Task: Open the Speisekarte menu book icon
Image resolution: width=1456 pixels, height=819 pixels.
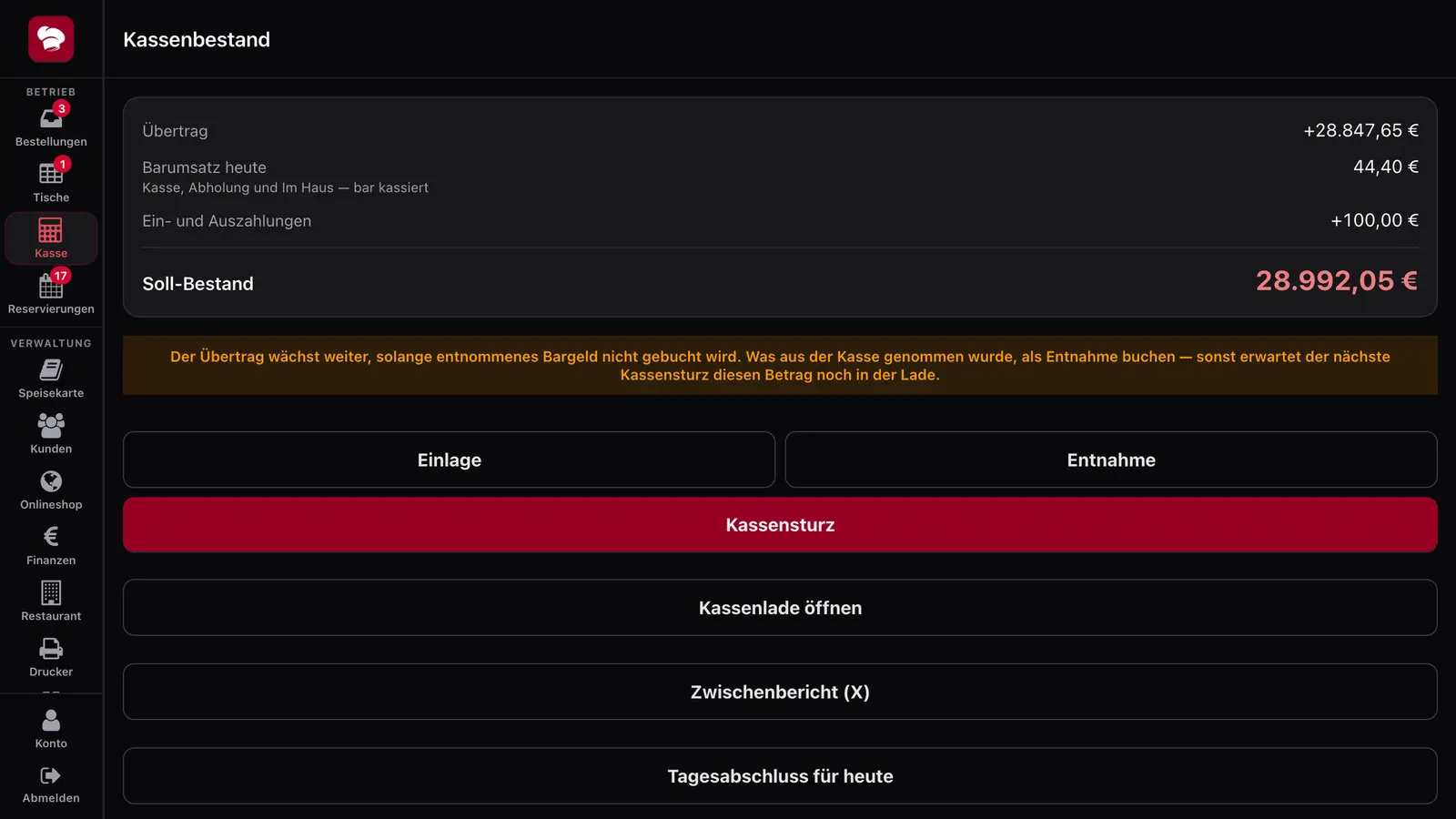Action: point(51,369)
